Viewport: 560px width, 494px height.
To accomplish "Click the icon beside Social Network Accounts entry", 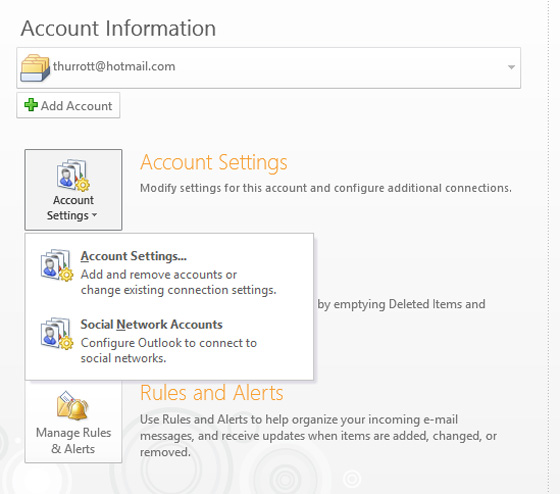I will pos(57,333).
